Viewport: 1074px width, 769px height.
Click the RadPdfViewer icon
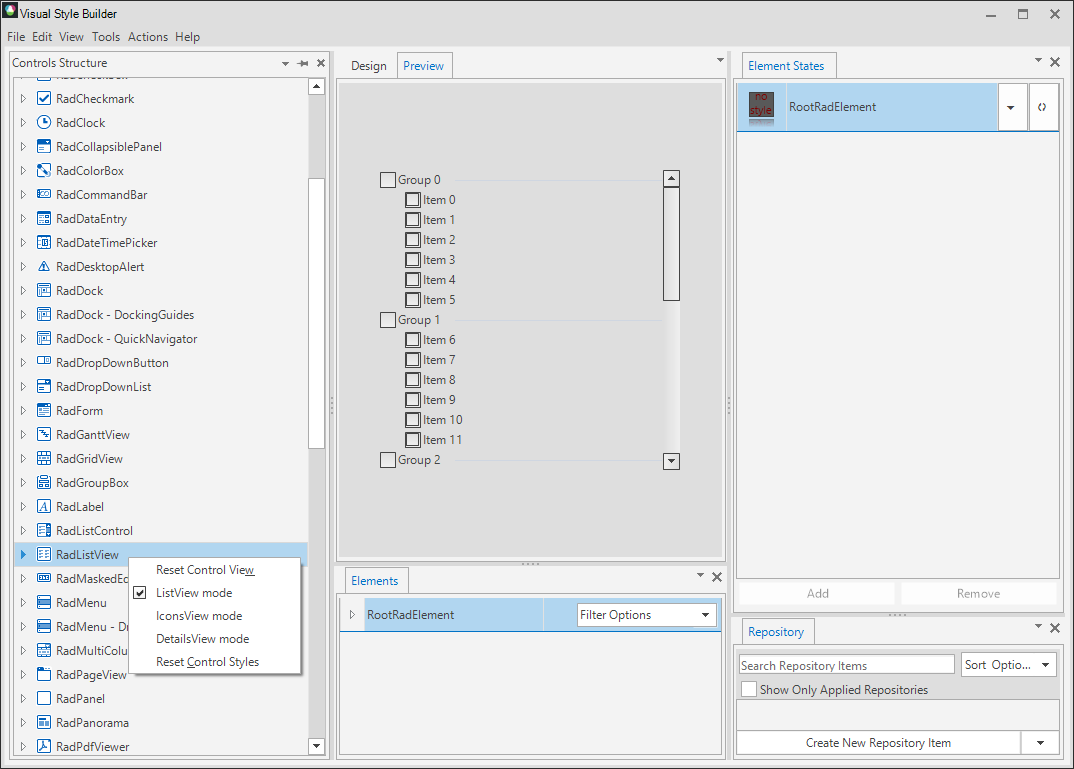(x=44, y=746)
